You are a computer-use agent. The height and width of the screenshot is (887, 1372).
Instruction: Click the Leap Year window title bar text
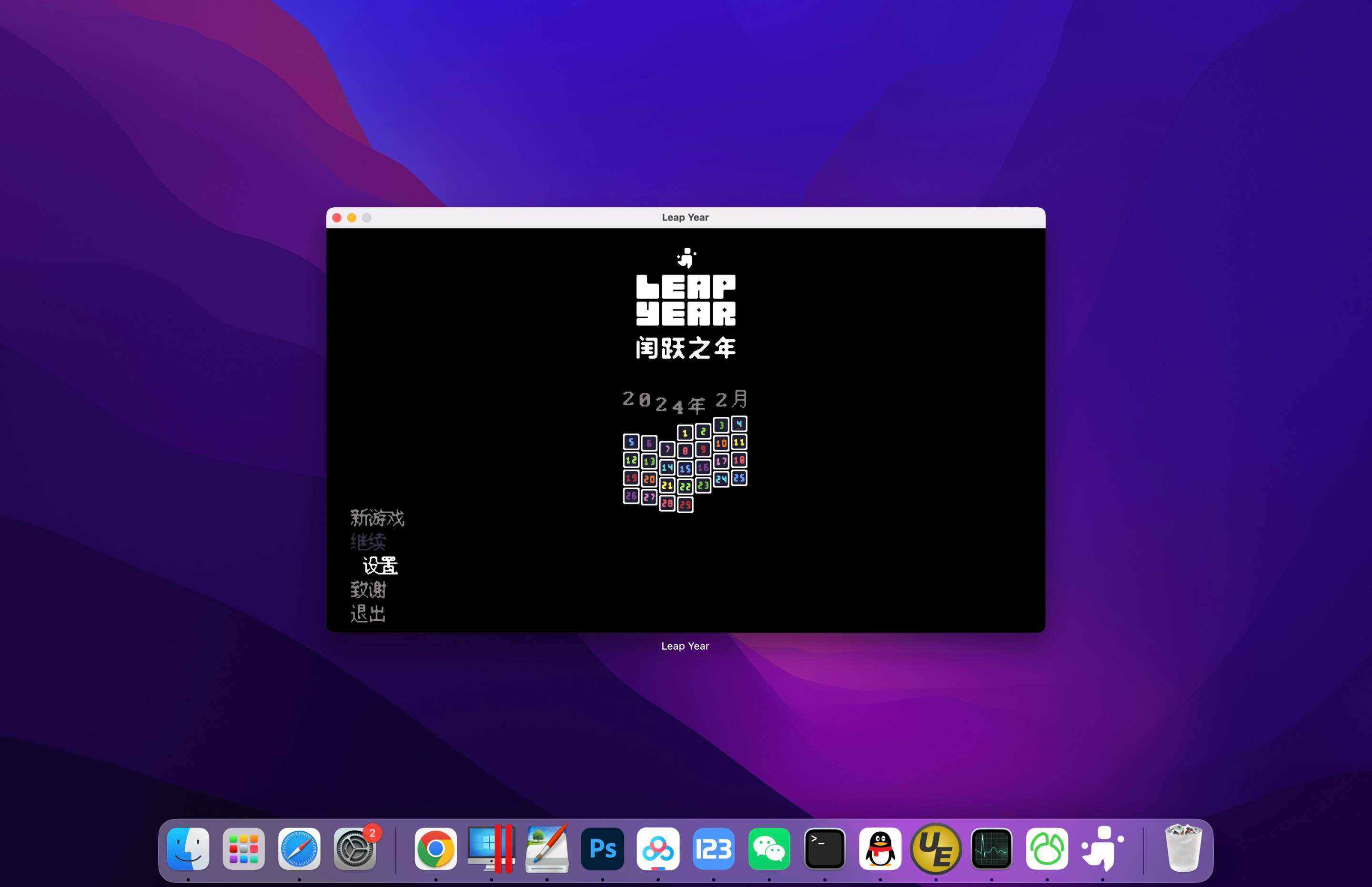coord(686,217)
